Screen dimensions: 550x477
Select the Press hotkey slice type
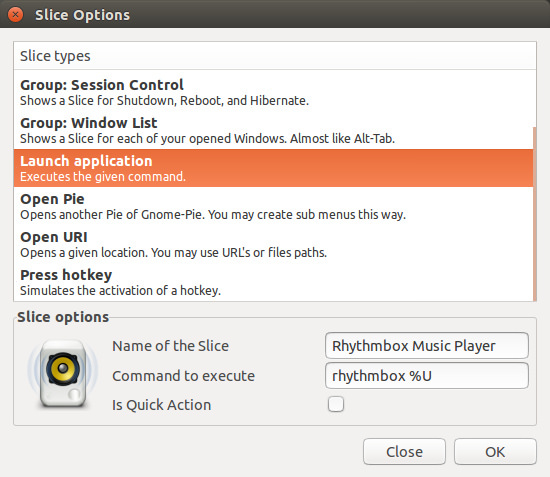pos(273,282)
